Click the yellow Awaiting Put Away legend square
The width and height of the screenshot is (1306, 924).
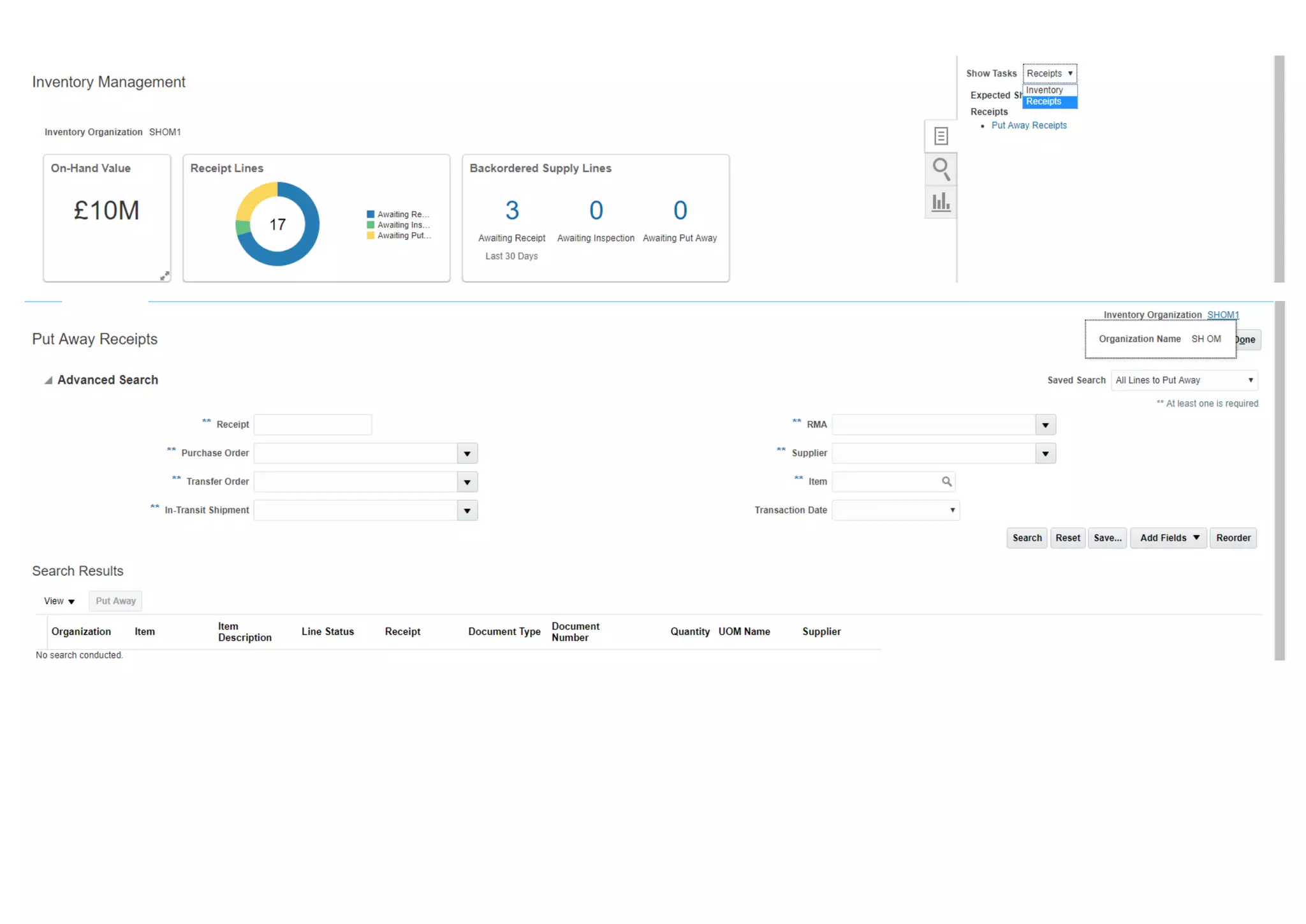point(371,235)
